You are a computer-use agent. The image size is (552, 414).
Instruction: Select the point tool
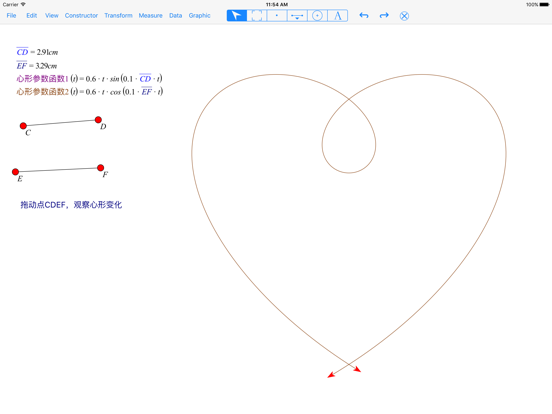[x=277, y=16]
